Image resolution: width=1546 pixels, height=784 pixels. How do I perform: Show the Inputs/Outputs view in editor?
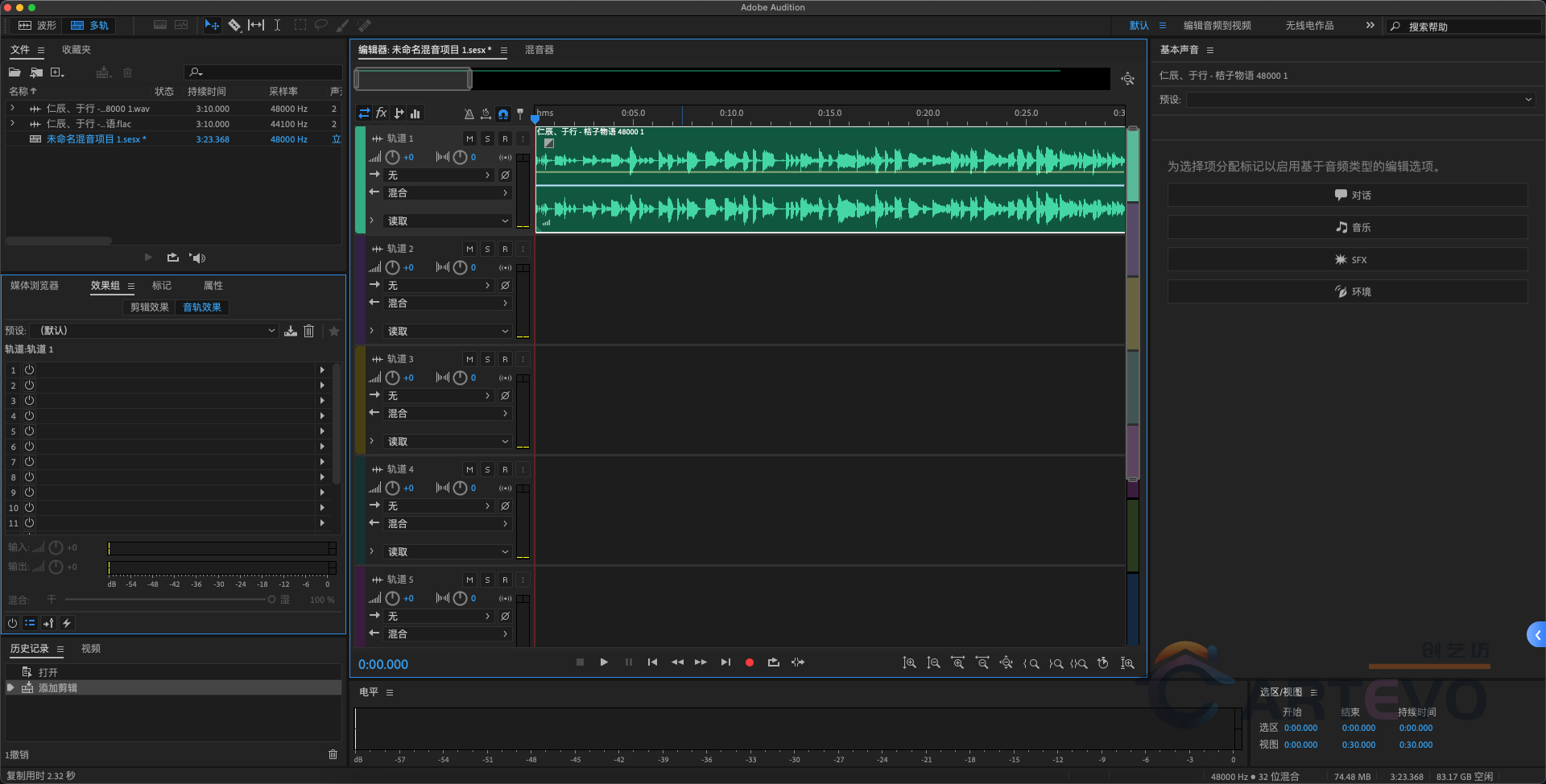365,113
